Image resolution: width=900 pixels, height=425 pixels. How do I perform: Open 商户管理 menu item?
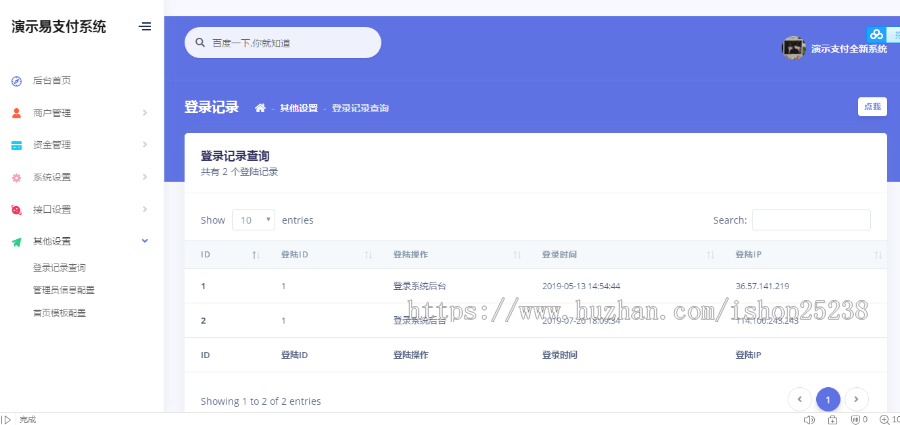(x=52, y=113)
